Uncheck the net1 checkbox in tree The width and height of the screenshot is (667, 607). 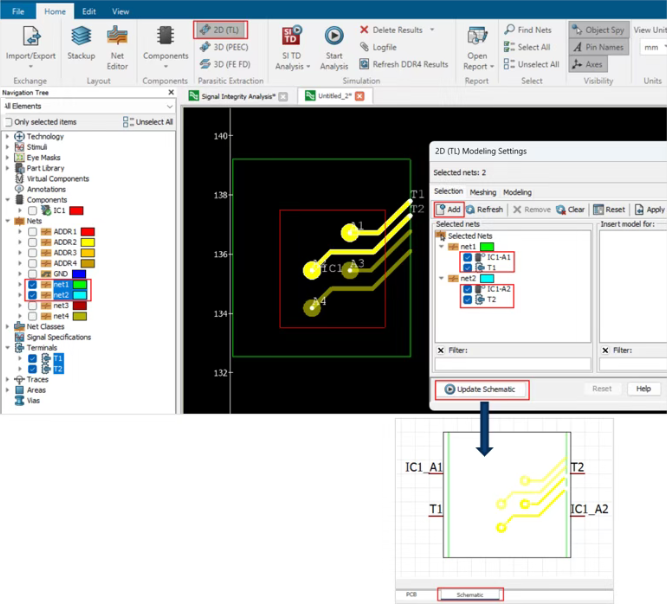coord(32,285)
